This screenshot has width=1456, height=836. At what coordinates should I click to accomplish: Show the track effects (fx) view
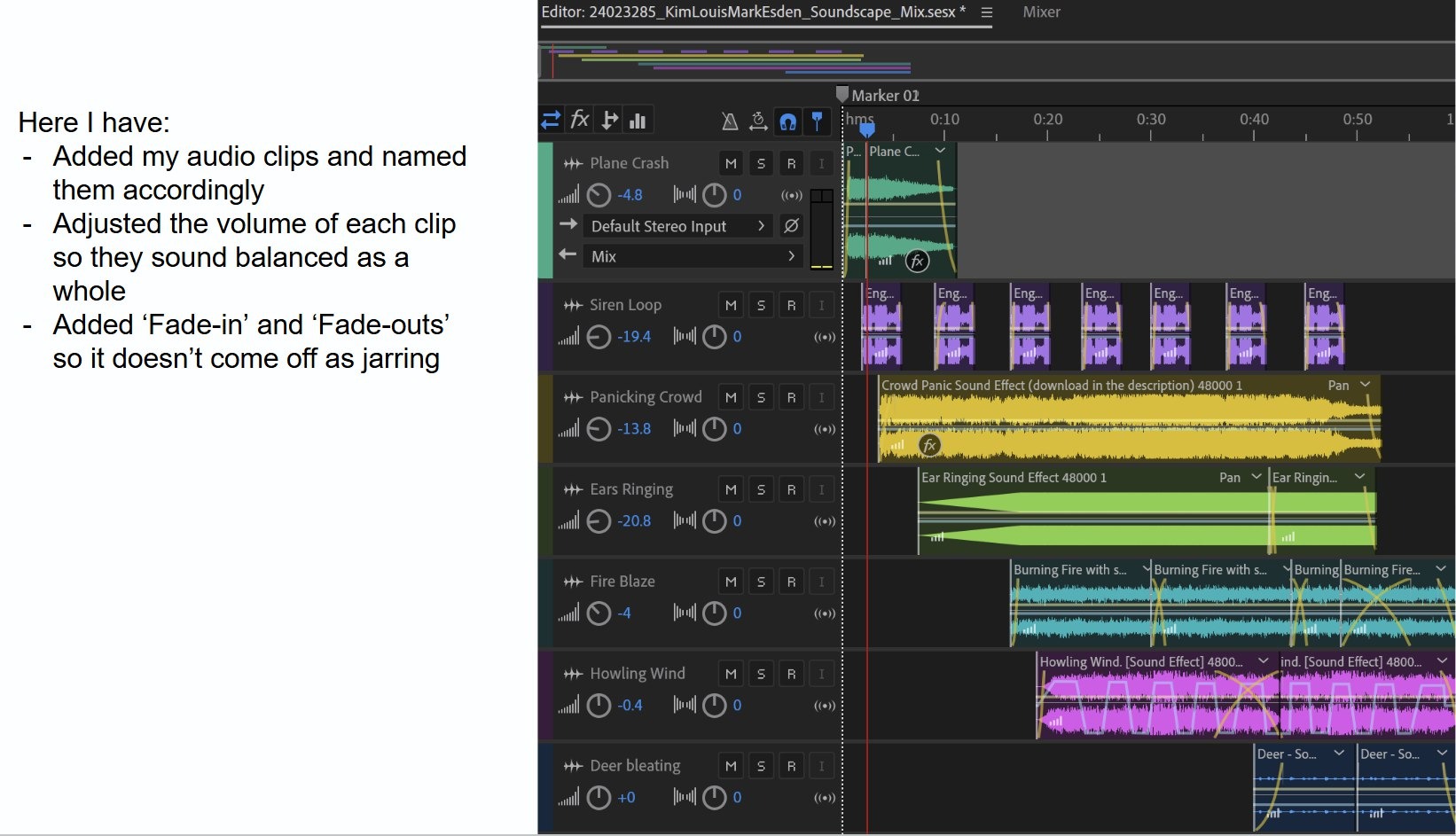580,120
